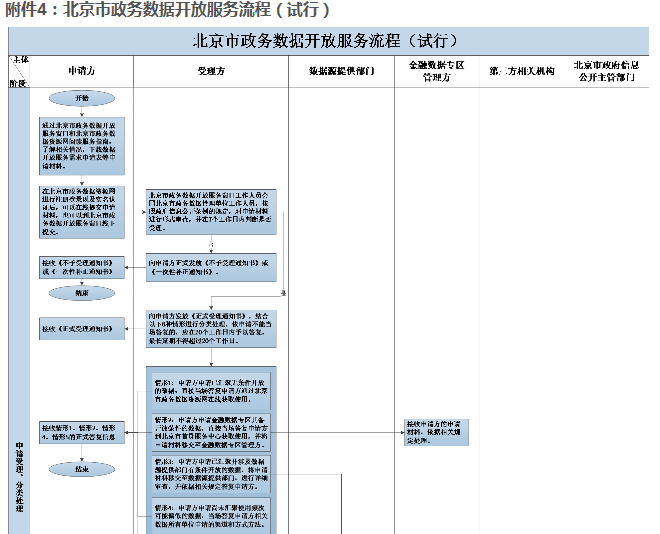
Task: Click the 开始 start oval
Action: tap(82, 98)
